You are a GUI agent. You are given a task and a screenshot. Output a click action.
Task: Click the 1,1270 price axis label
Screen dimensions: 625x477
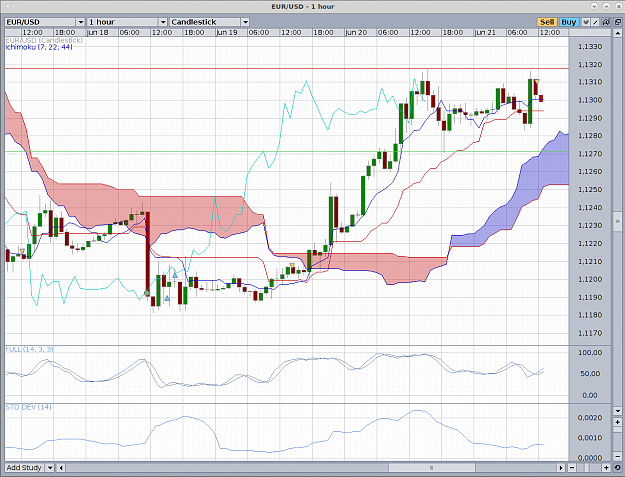(590, 154)
